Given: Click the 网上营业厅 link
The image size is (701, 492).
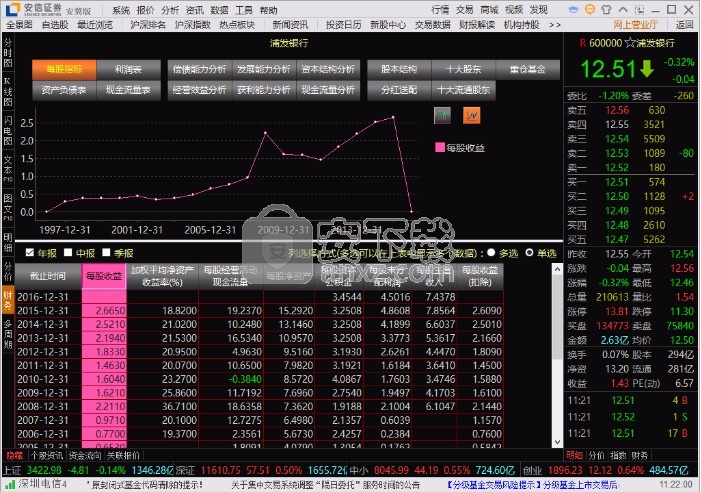Looking at the screenshot, I should [635, 25].
